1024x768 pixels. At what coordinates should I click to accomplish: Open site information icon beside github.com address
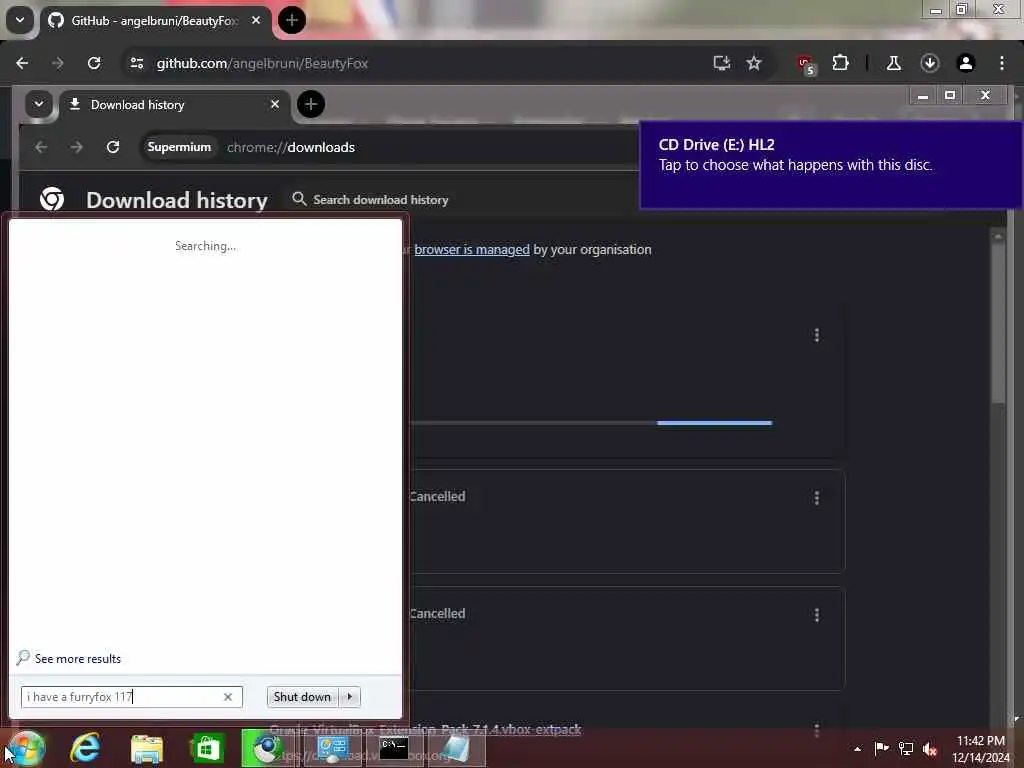point(136,63)
